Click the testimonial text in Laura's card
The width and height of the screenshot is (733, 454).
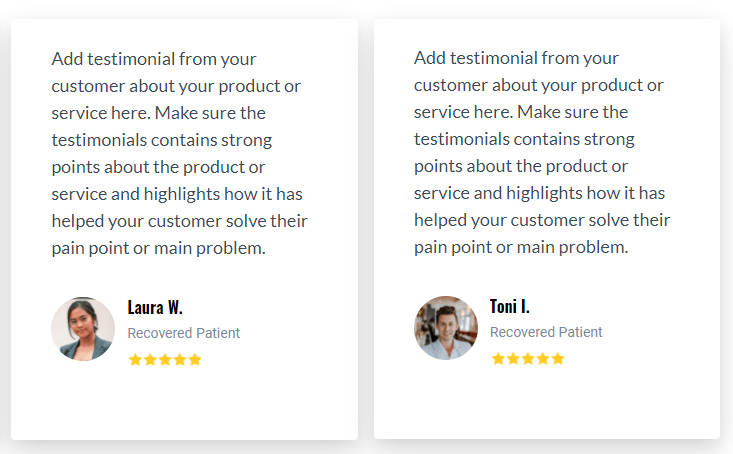(x=180, y=153)
